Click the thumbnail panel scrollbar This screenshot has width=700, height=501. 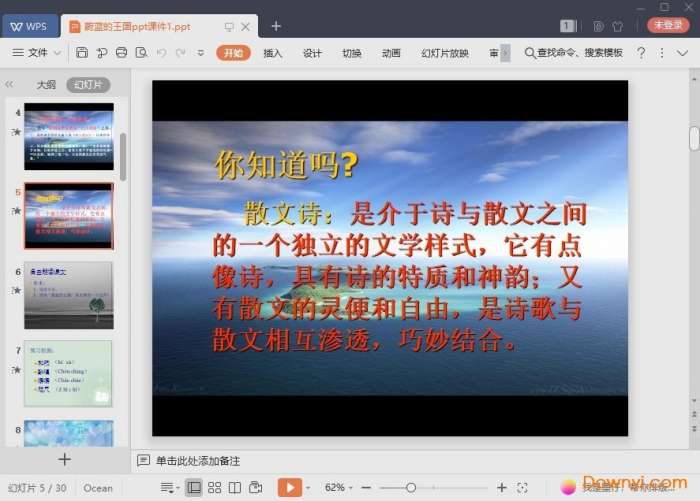point(123,156)
